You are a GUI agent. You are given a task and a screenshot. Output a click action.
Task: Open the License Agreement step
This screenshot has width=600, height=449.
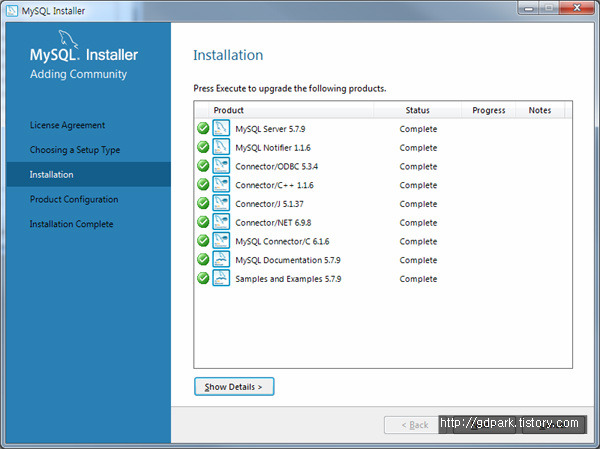pyautogui.click(x=67, y=125)
